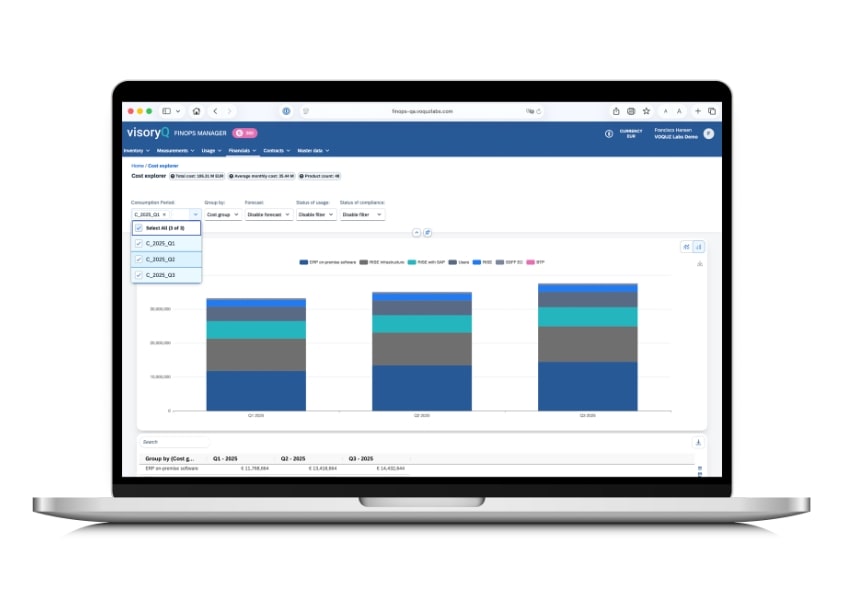Switch to line chart view icon
This screenshot has width=844, height=589.
[x=686, y=247]
